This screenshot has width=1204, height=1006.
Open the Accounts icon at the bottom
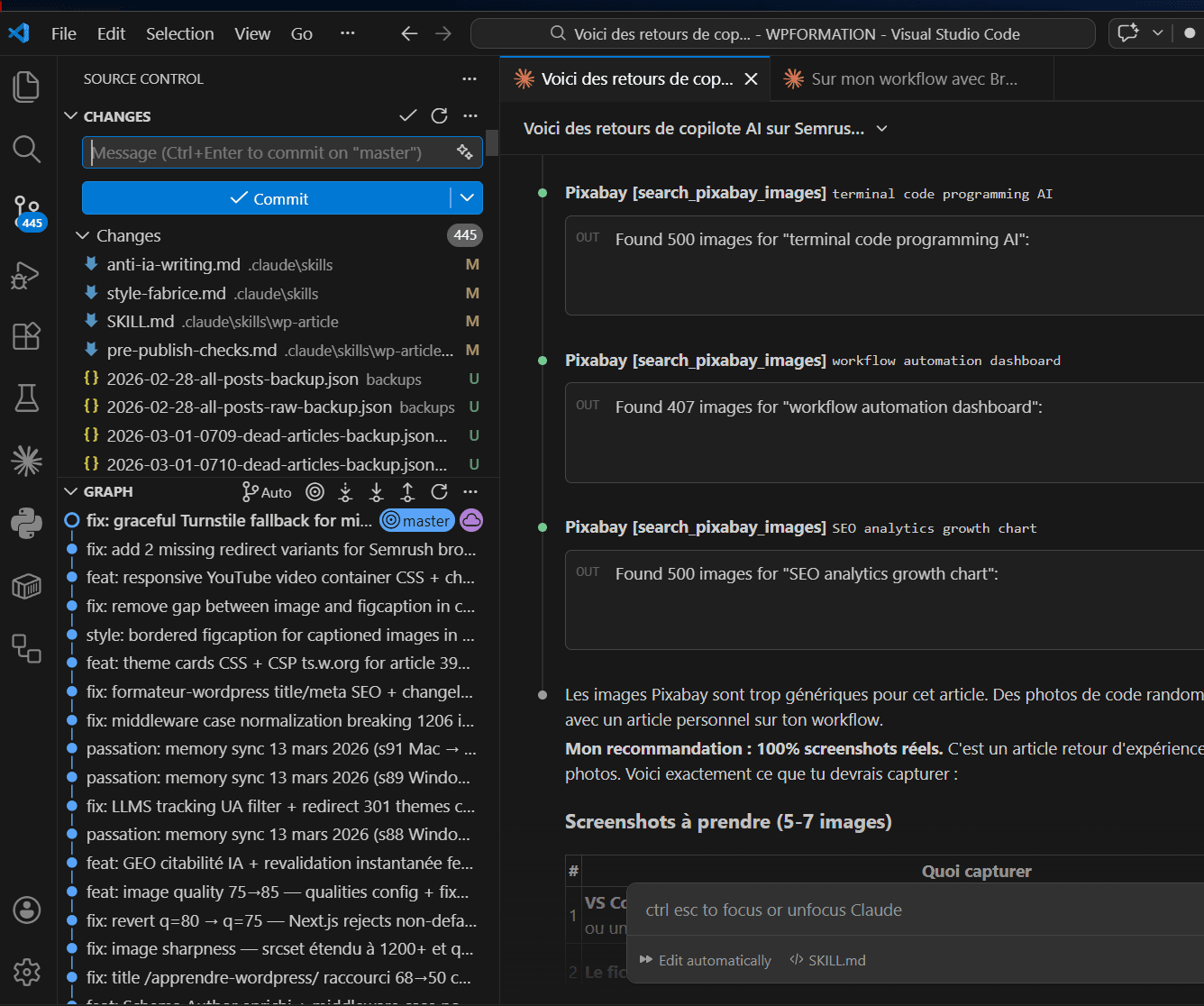coord(26,910)
